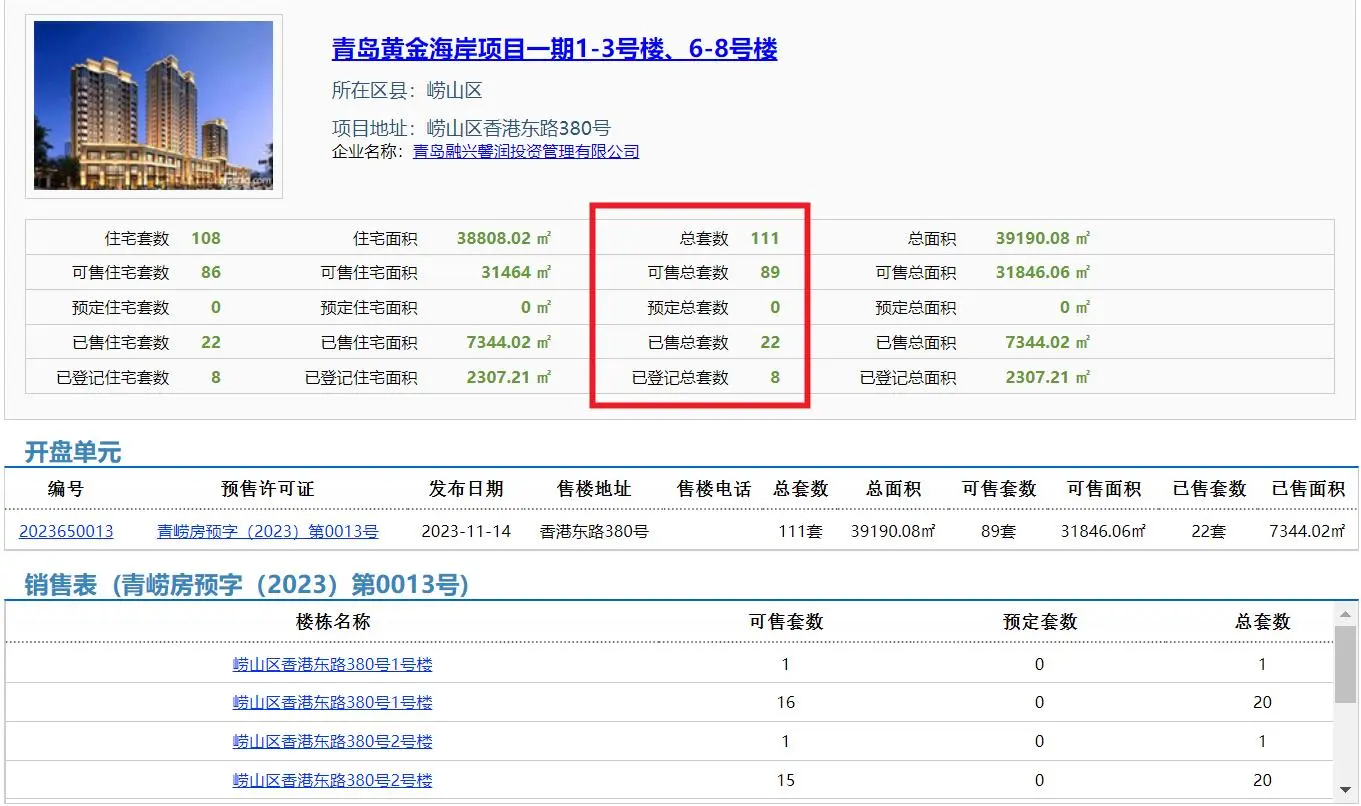Click the sales table vertical scrollbar thumb

[x=1346, y=664]
